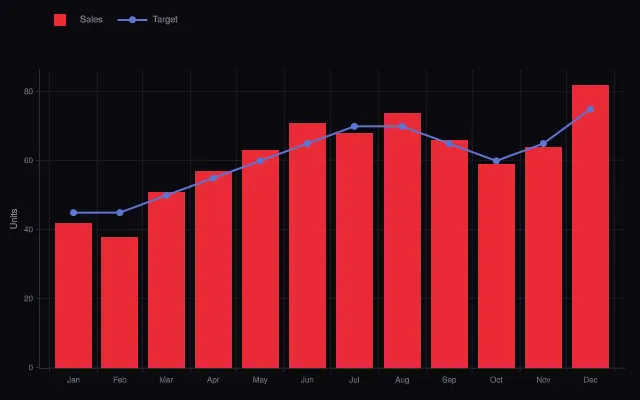640x400 pixels.
Task: Click the Sep axis label
Action: [x=449, y=380]
